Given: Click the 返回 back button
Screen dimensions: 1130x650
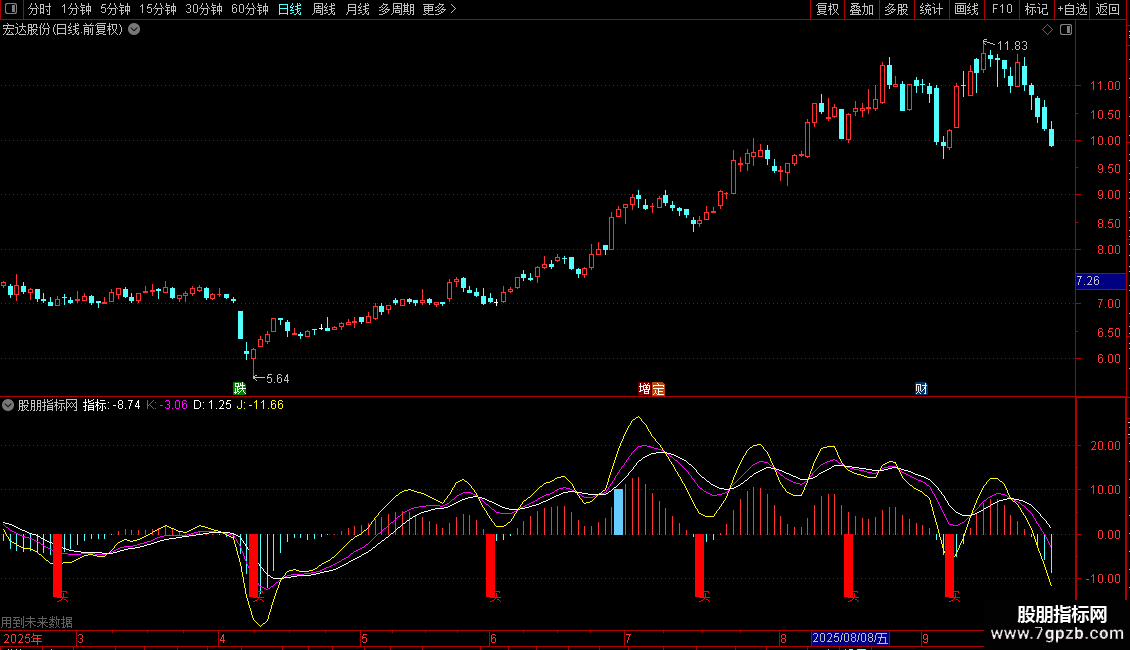Looking at the screenshot, I should click(x=1108, y=9).
